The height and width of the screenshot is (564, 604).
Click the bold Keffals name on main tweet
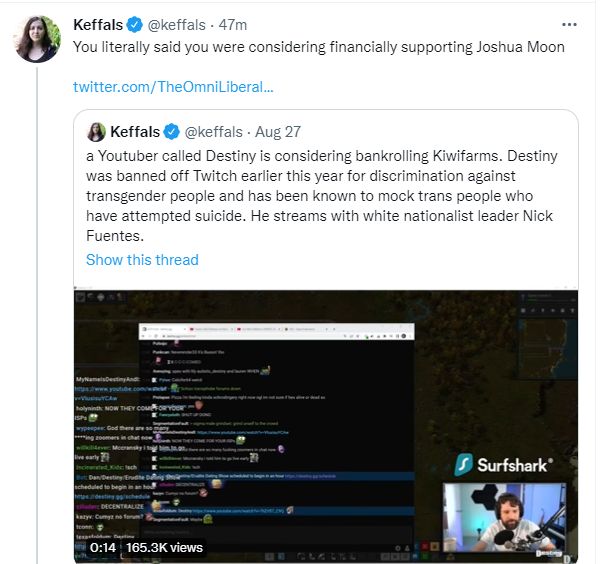tap(98, 23)
